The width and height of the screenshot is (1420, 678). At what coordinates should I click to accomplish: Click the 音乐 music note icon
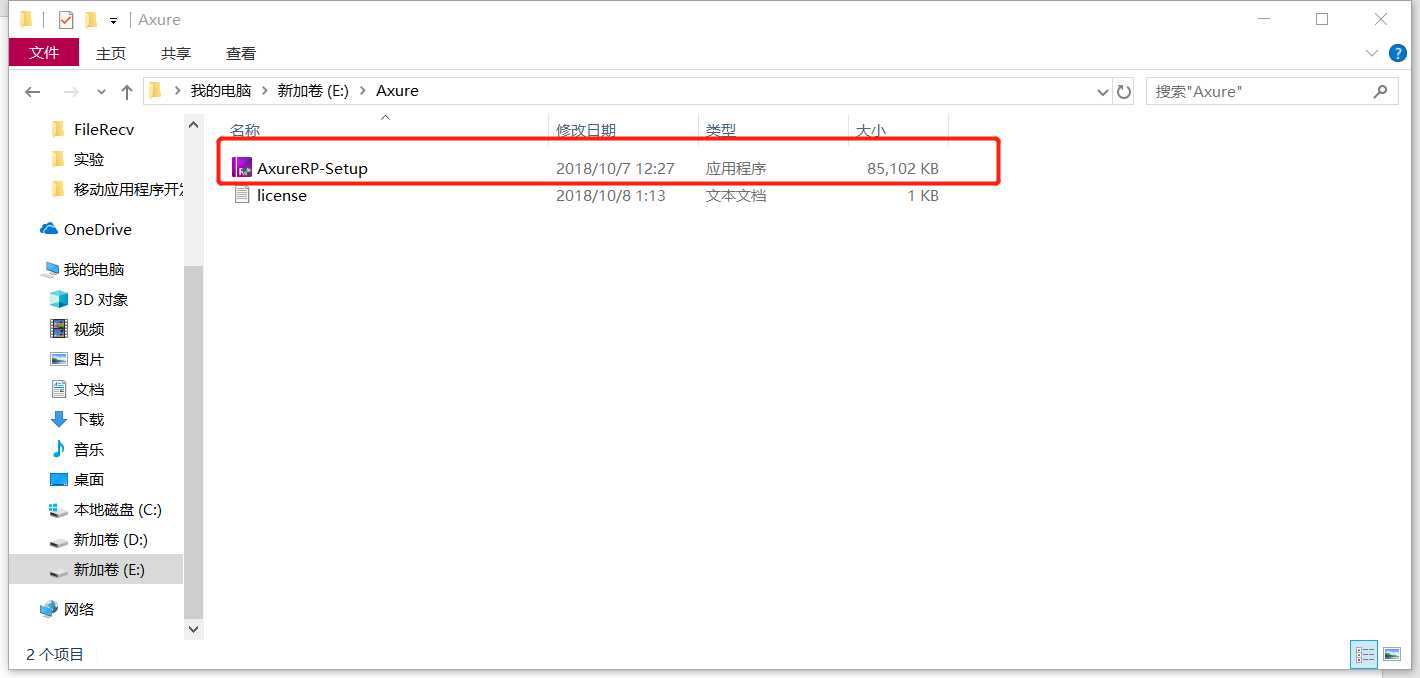pyautogui.click(x=58, y=449)
